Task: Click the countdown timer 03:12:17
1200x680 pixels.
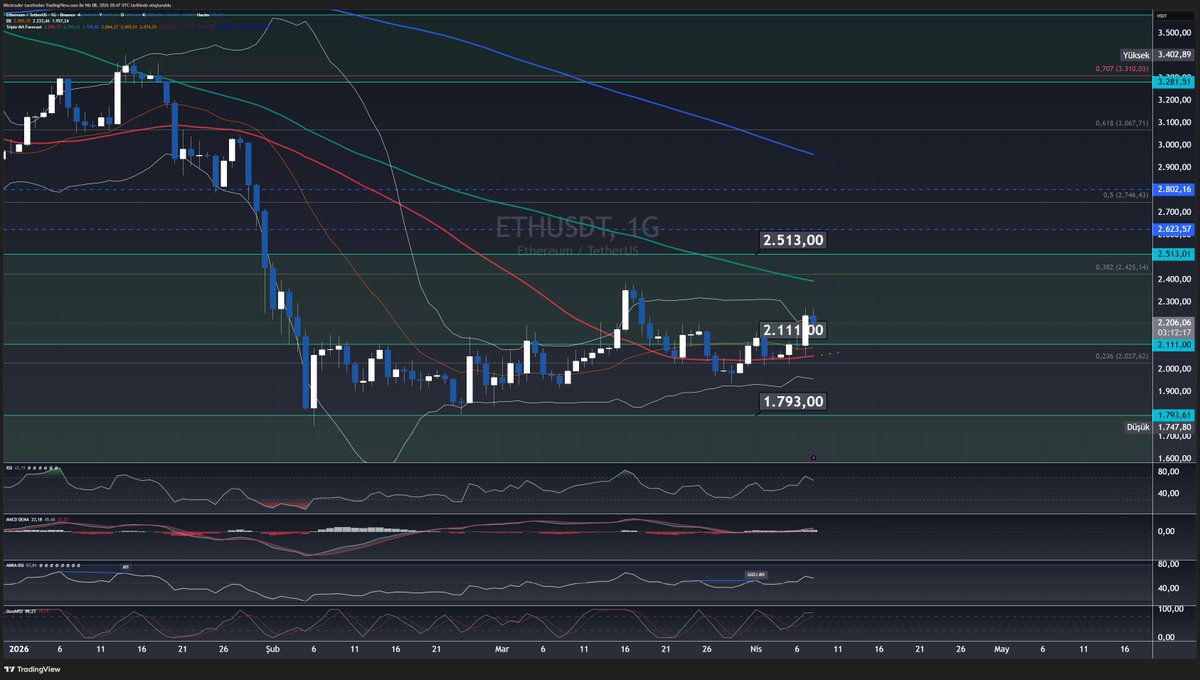Action: pyautogui.click(x=1172, y=333)
